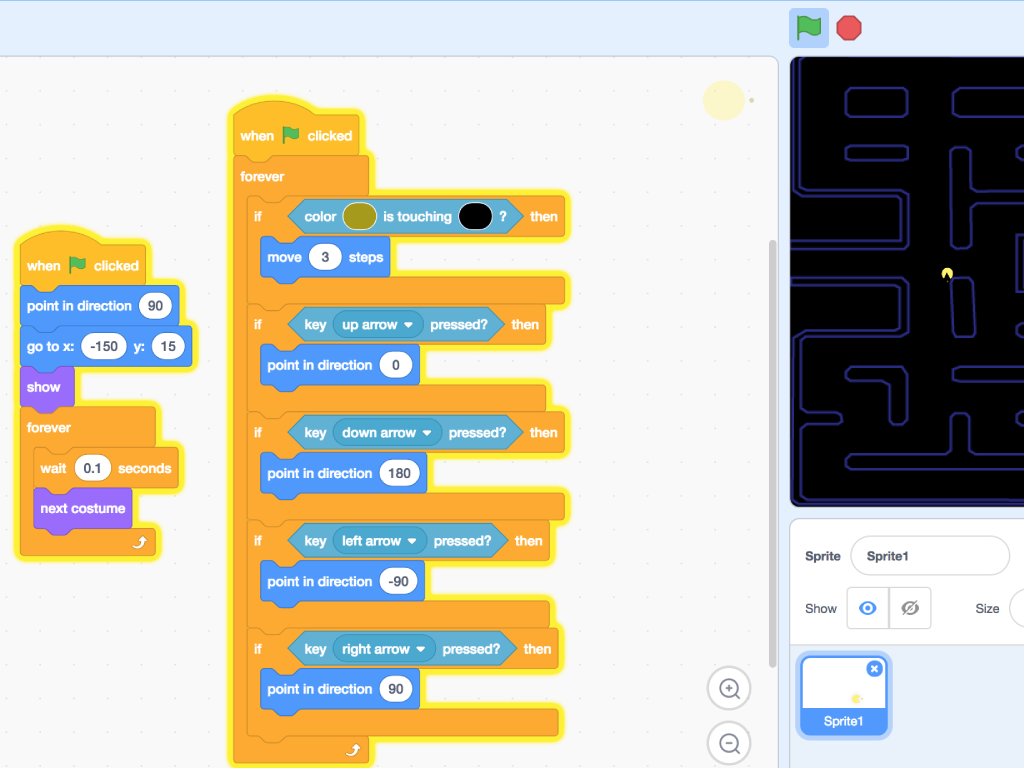
Task: Hide the sprite using the crossed-eye button
Action: tap(910, 608)
